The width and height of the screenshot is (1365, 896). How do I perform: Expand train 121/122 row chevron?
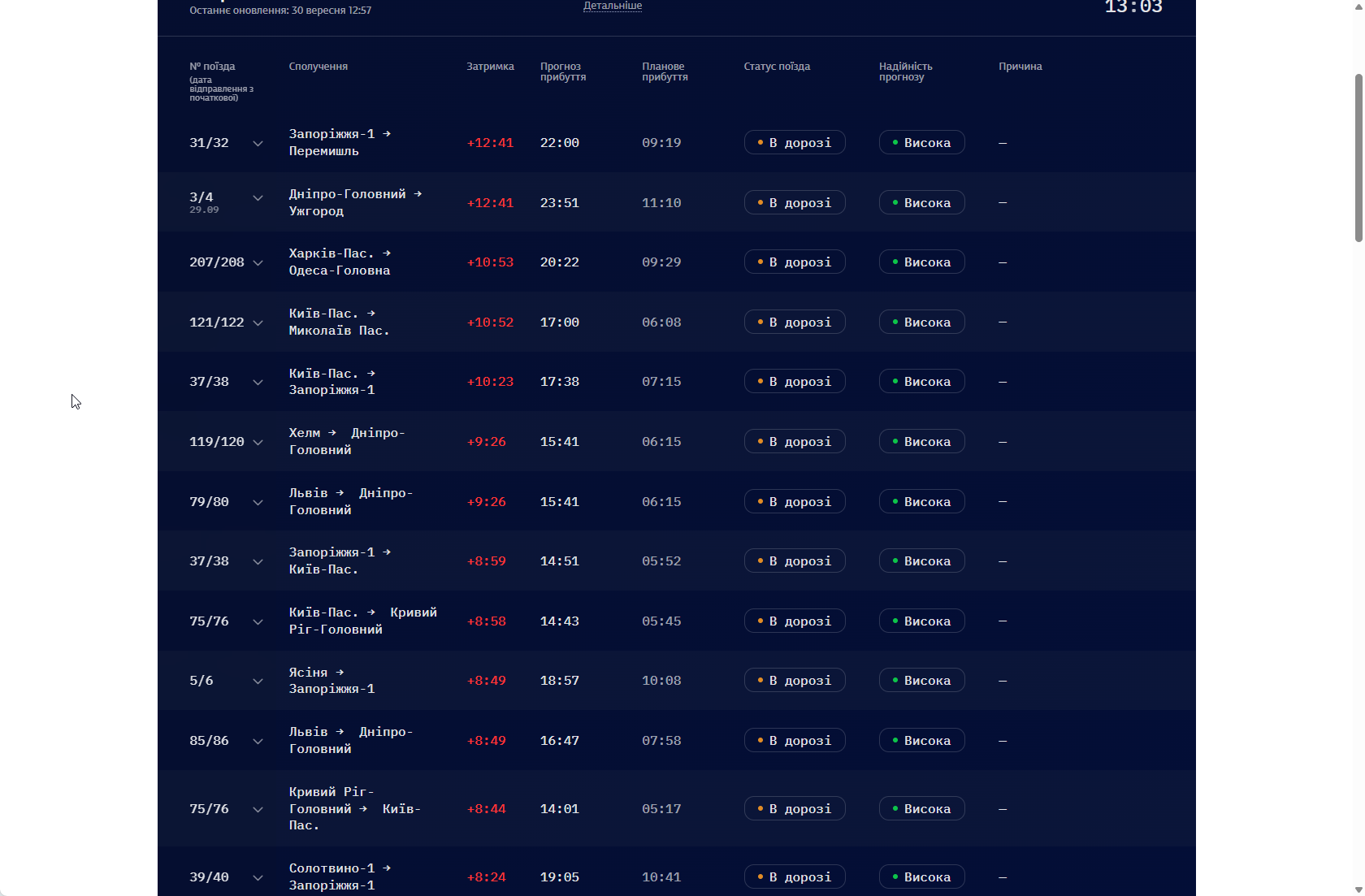click(258, 323)
